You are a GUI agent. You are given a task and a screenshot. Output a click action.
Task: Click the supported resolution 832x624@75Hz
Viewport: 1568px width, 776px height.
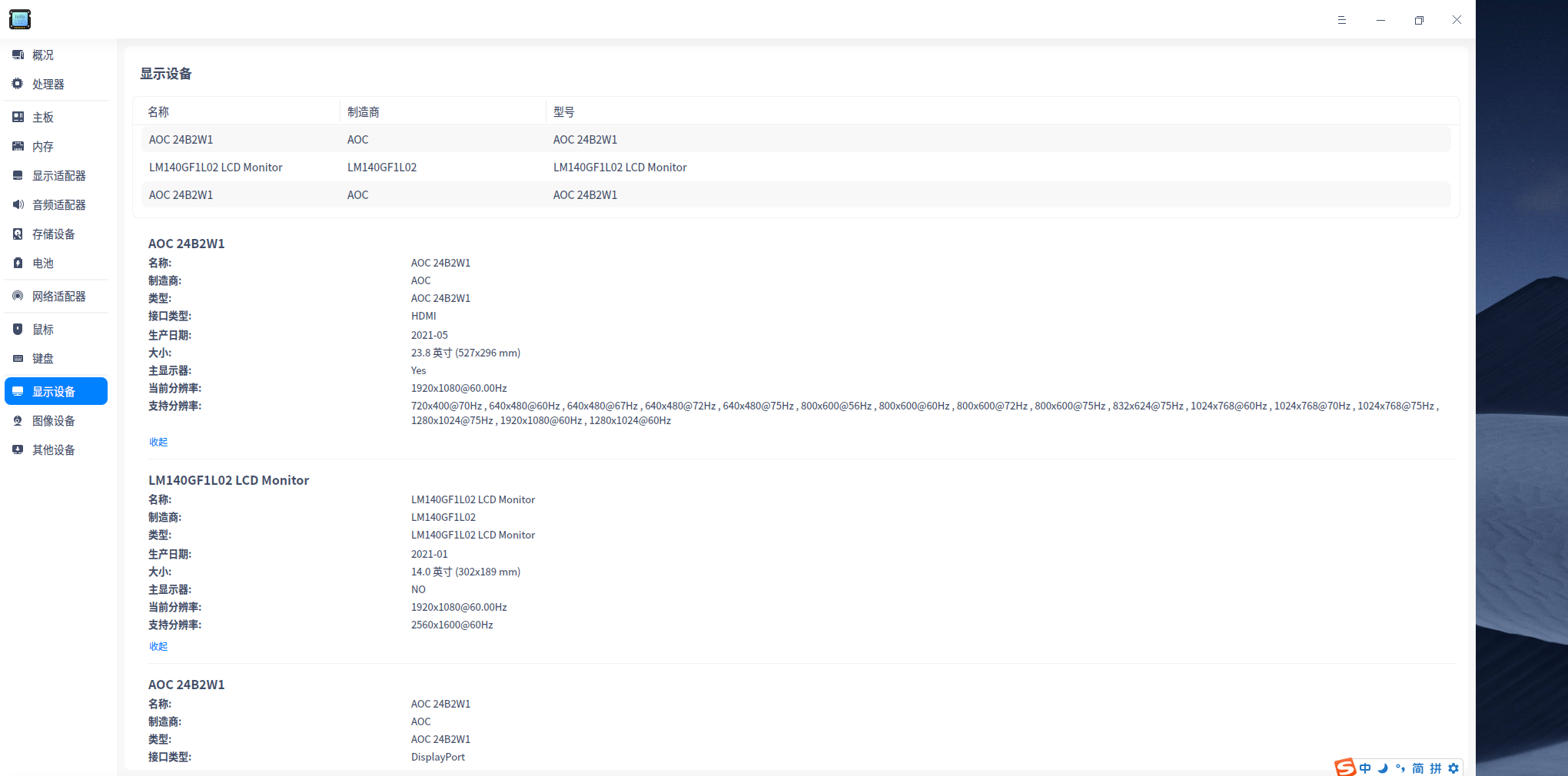click(x=1148, y=406)
